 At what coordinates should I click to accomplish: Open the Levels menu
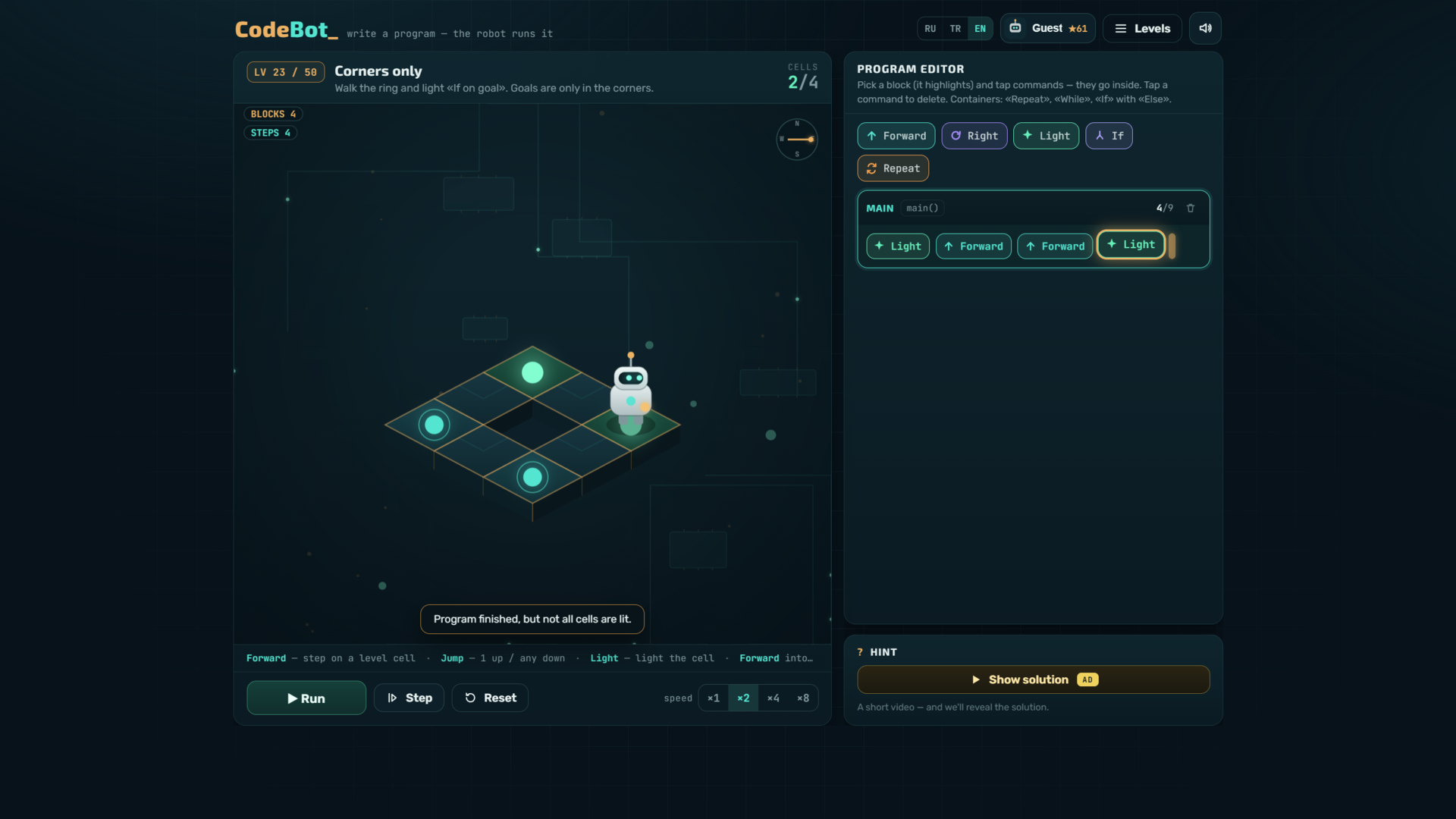point(1142,28)
